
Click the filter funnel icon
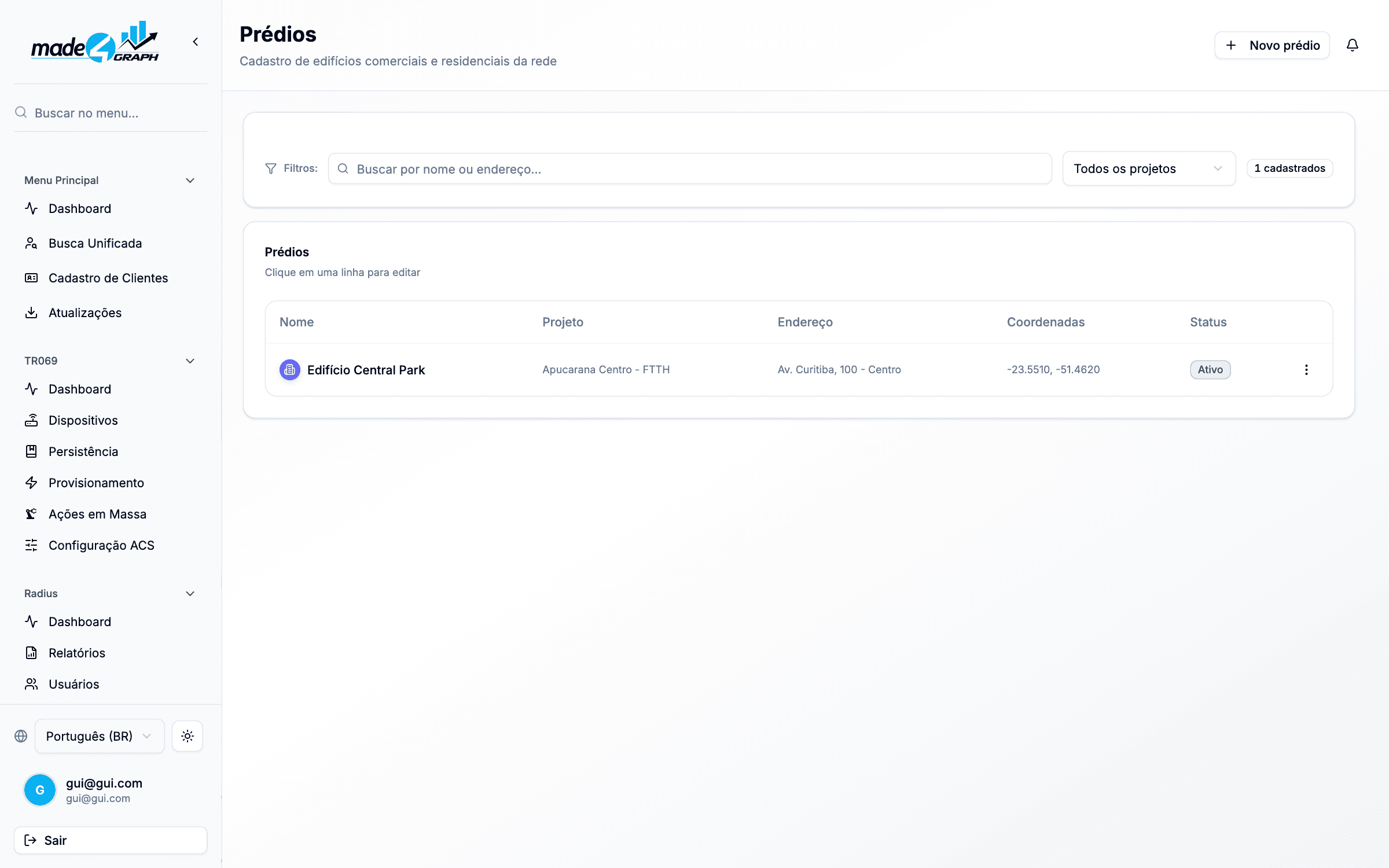[x=270, y=168]
